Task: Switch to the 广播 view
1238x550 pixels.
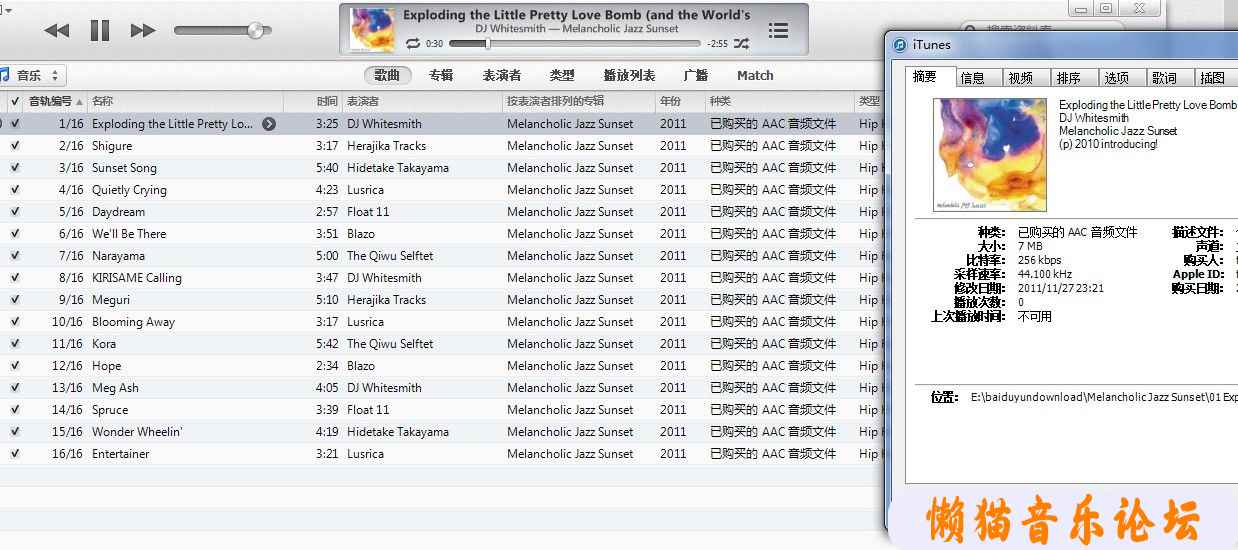Action: click(x=696, y=75)
